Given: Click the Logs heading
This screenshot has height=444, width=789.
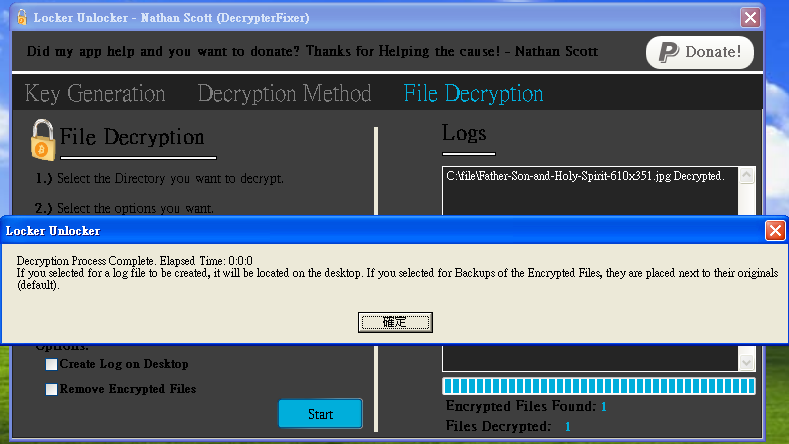Looking at the screenshot, I should [464, 133].
